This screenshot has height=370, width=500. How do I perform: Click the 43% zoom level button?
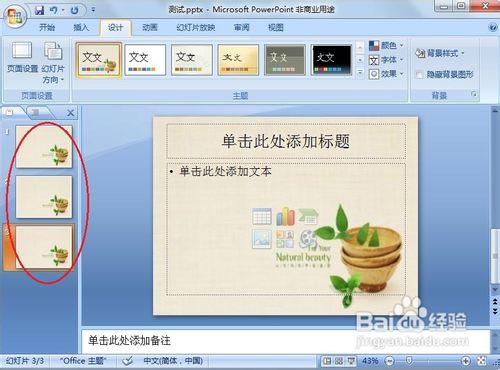click(x=370, y=361)
